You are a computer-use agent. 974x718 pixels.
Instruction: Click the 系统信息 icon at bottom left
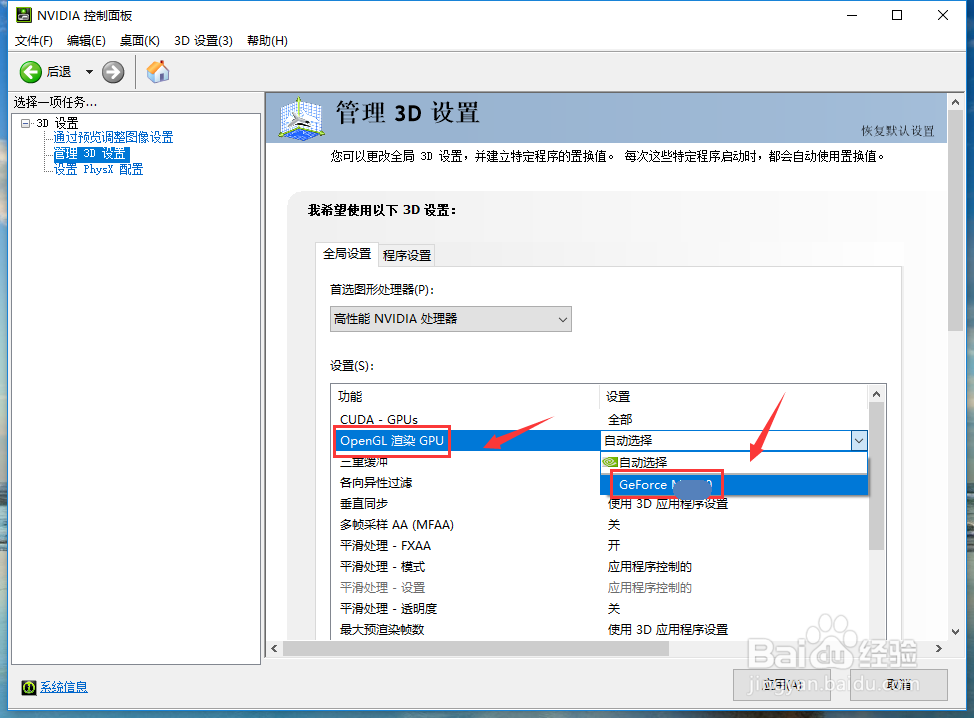29,687
